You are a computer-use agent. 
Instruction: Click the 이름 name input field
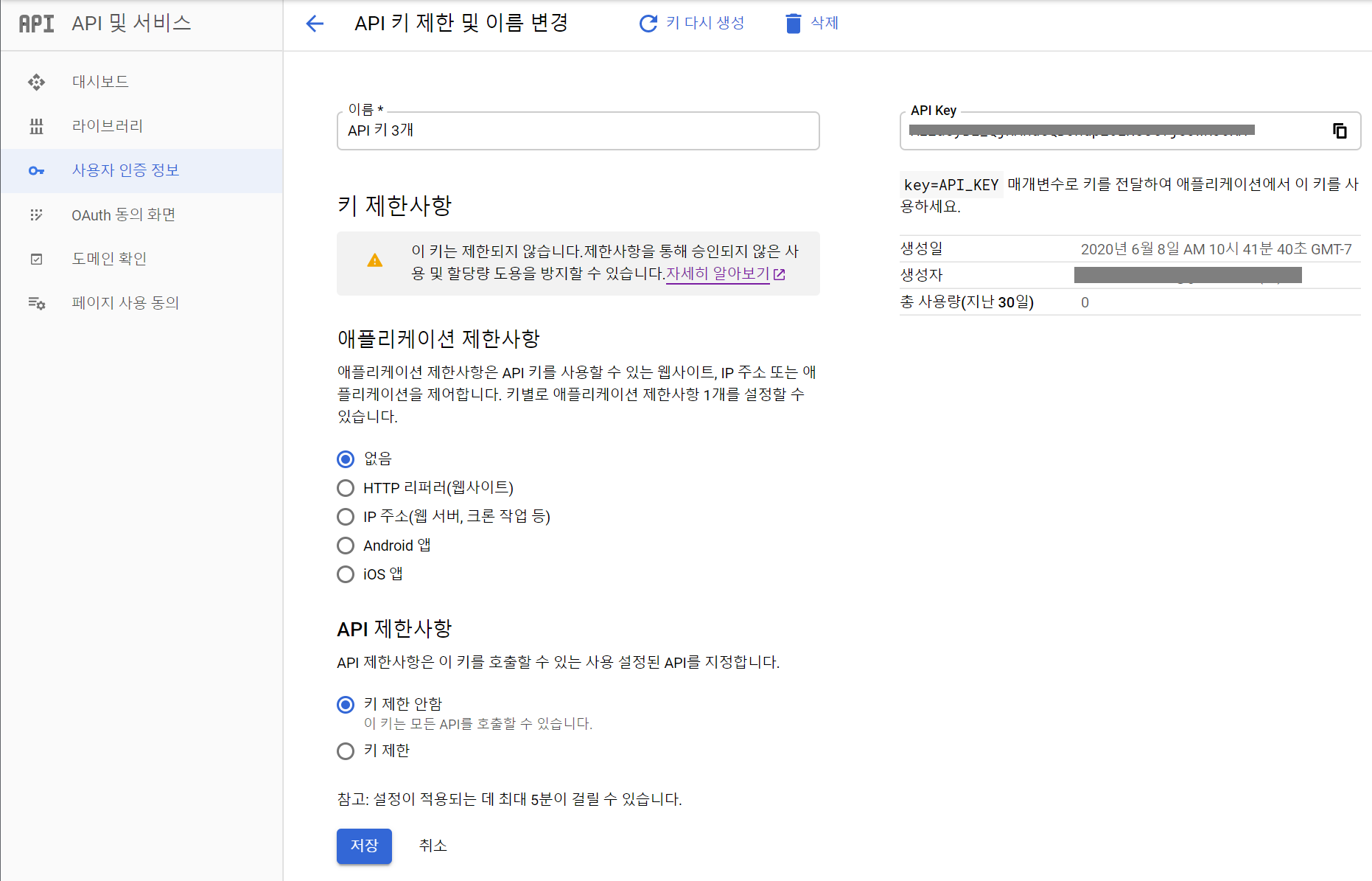coord(578,131)
